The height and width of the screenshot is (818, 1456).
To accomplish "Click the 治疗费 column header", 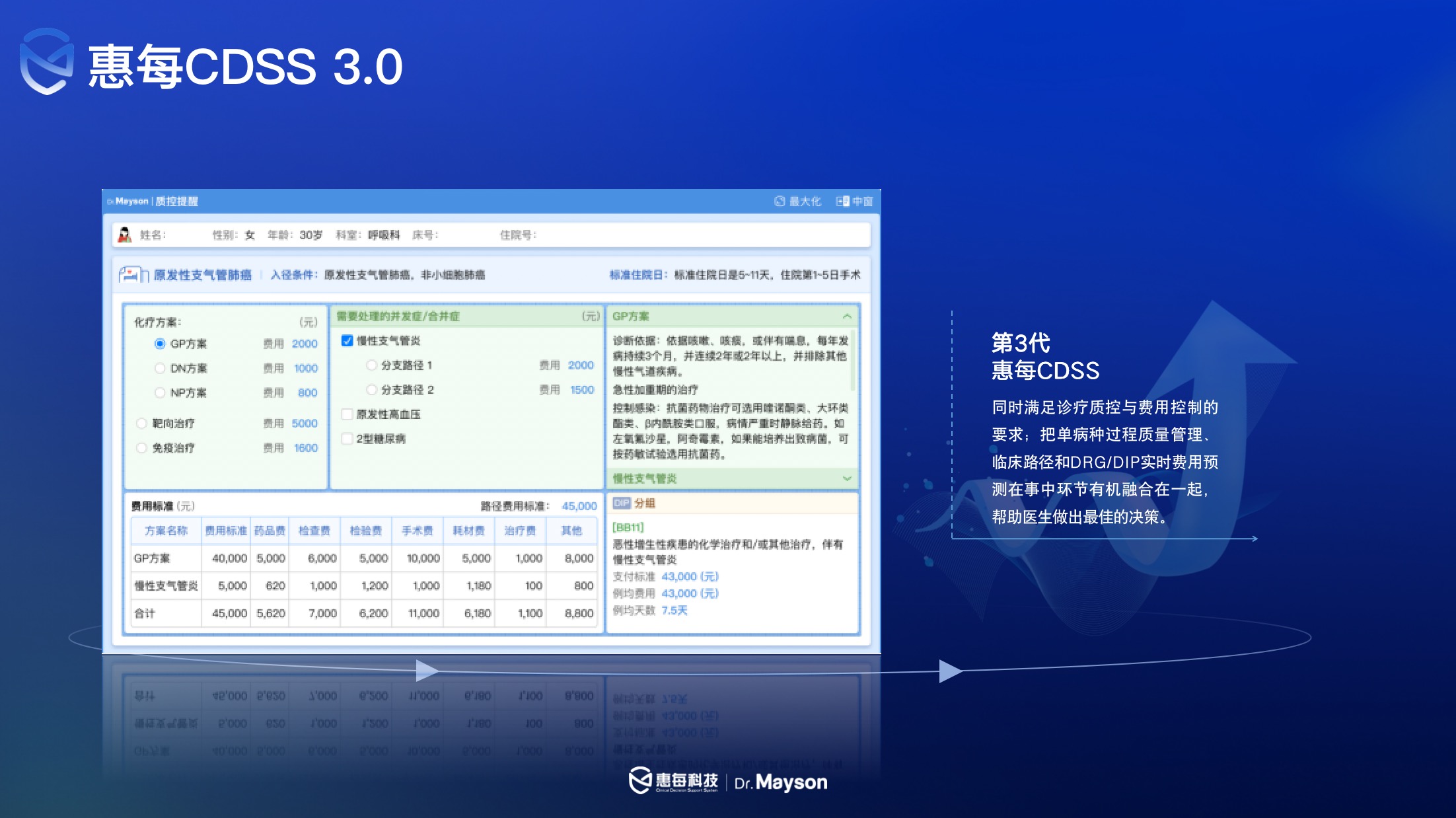I will click(520, 531).
